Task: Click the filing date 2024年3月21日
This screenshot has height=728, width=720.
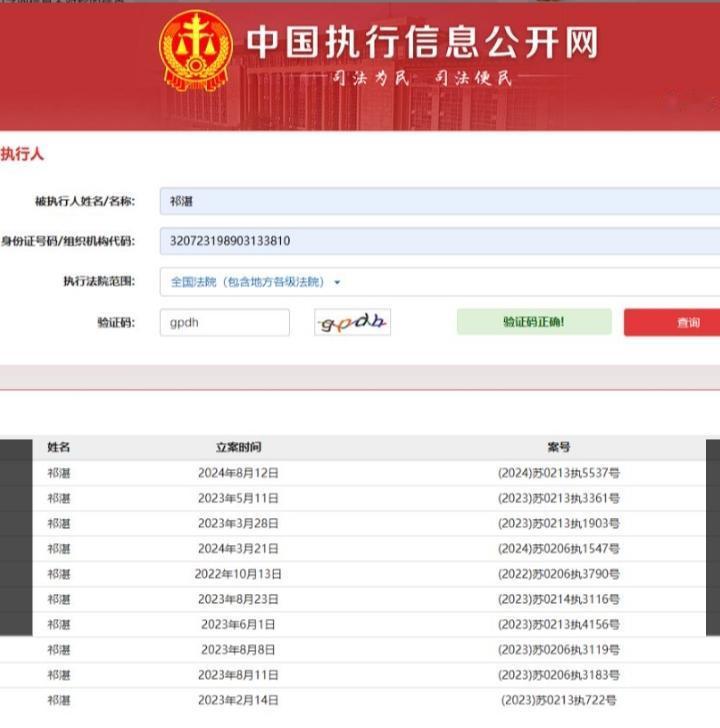Action: (238, 549)
